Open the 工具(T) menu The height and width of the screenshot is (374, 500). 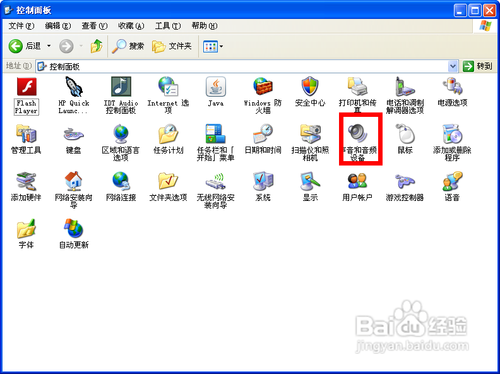(x=168, y=26)
